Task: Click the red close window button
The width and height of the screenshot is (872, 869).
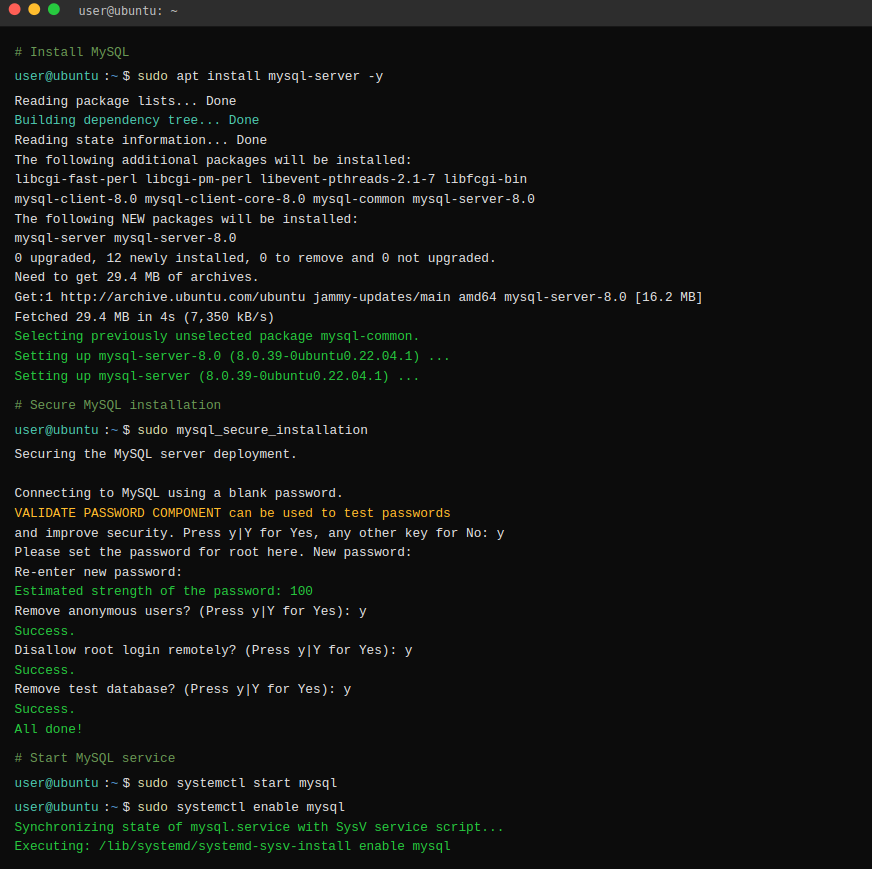Action: tap(15, 9)
